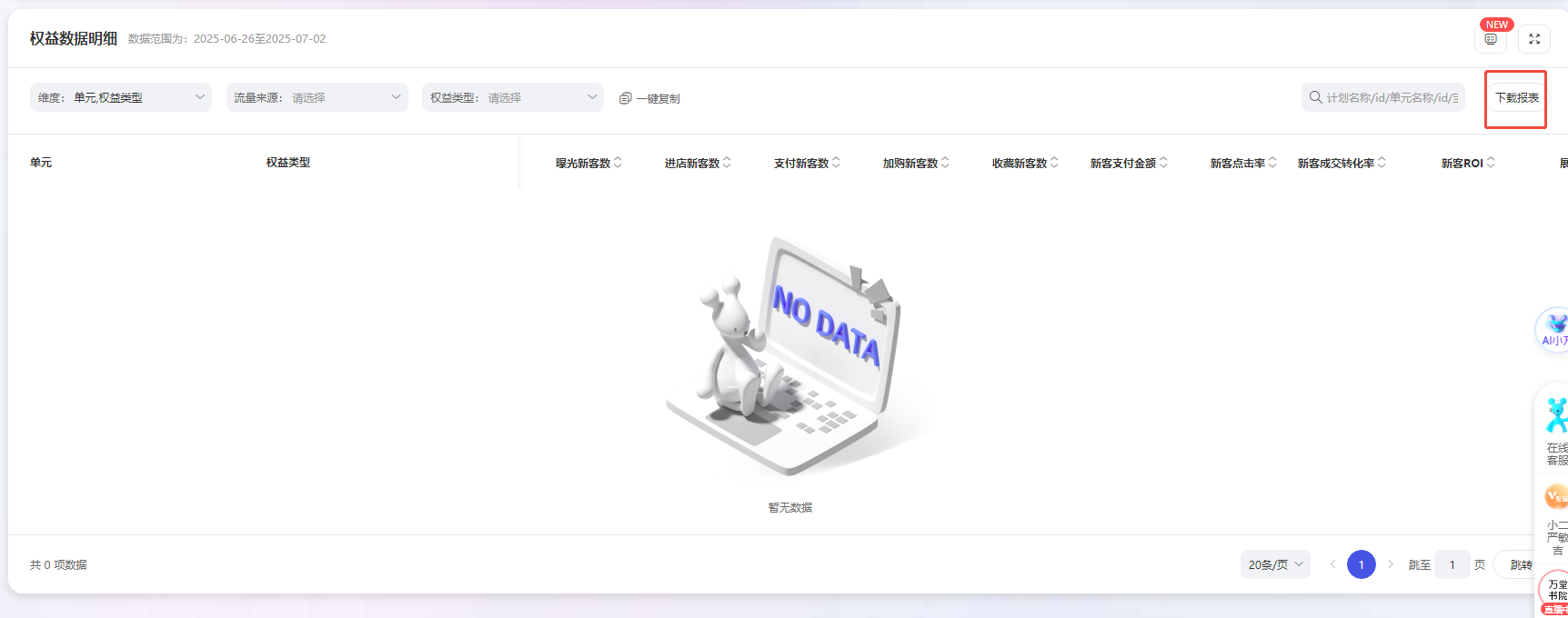Select page 1 in pagination
This screenshot has width=1568, height=618.
click(x=1361, y=564)
